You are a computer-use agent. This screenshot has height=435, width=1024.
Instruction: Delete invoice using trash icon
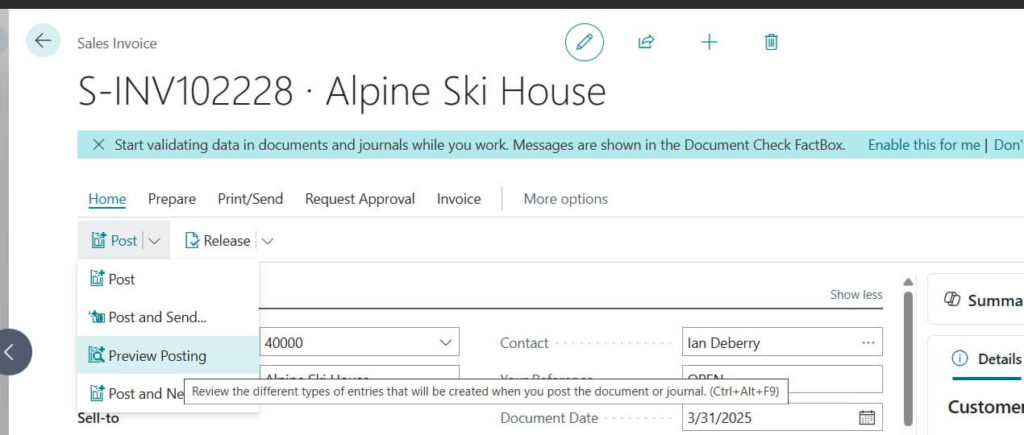point(771,42)
